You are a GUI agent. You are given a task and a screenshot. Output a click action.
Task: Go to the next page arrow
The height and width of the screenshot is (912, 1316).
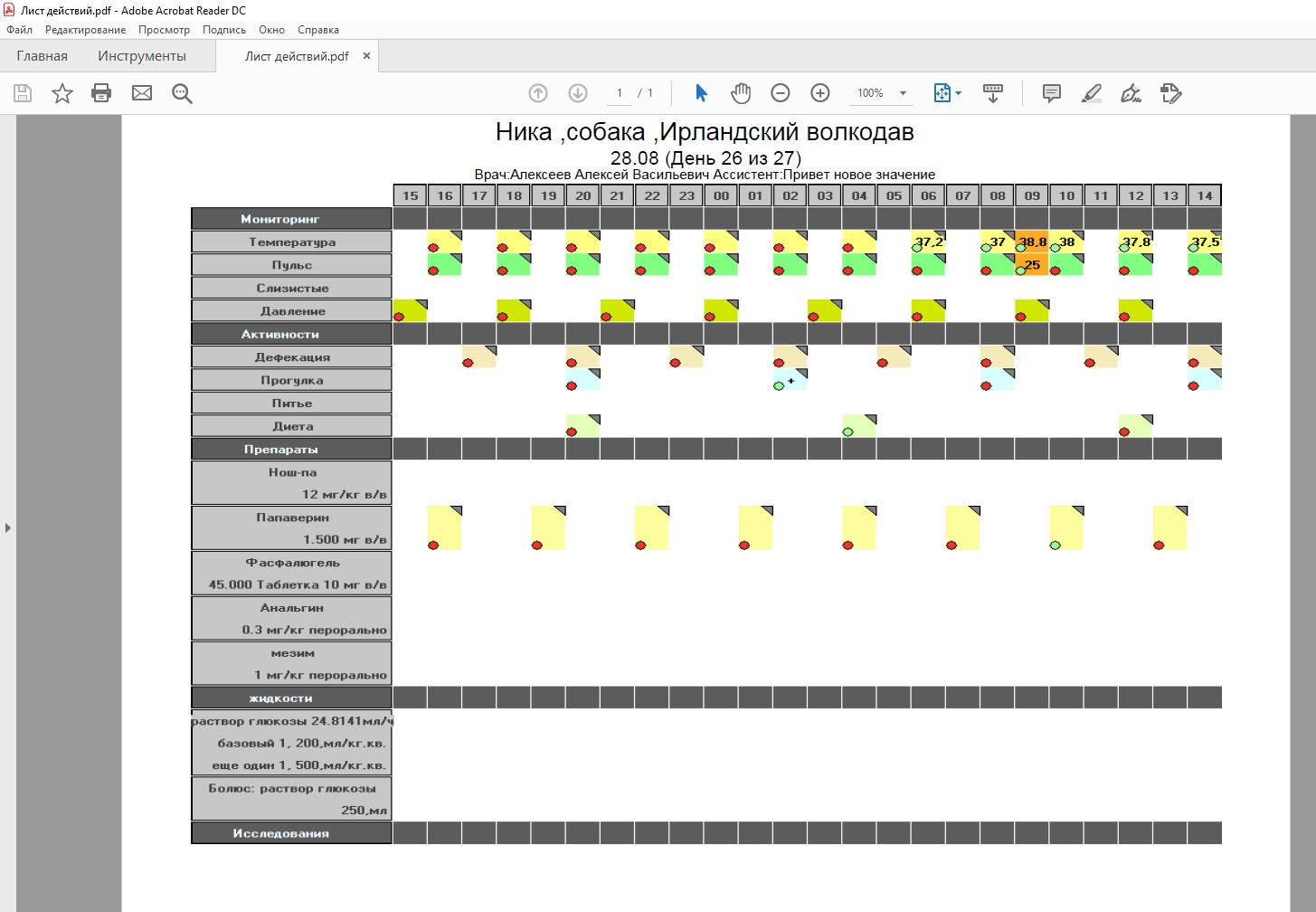pos(578,93)
